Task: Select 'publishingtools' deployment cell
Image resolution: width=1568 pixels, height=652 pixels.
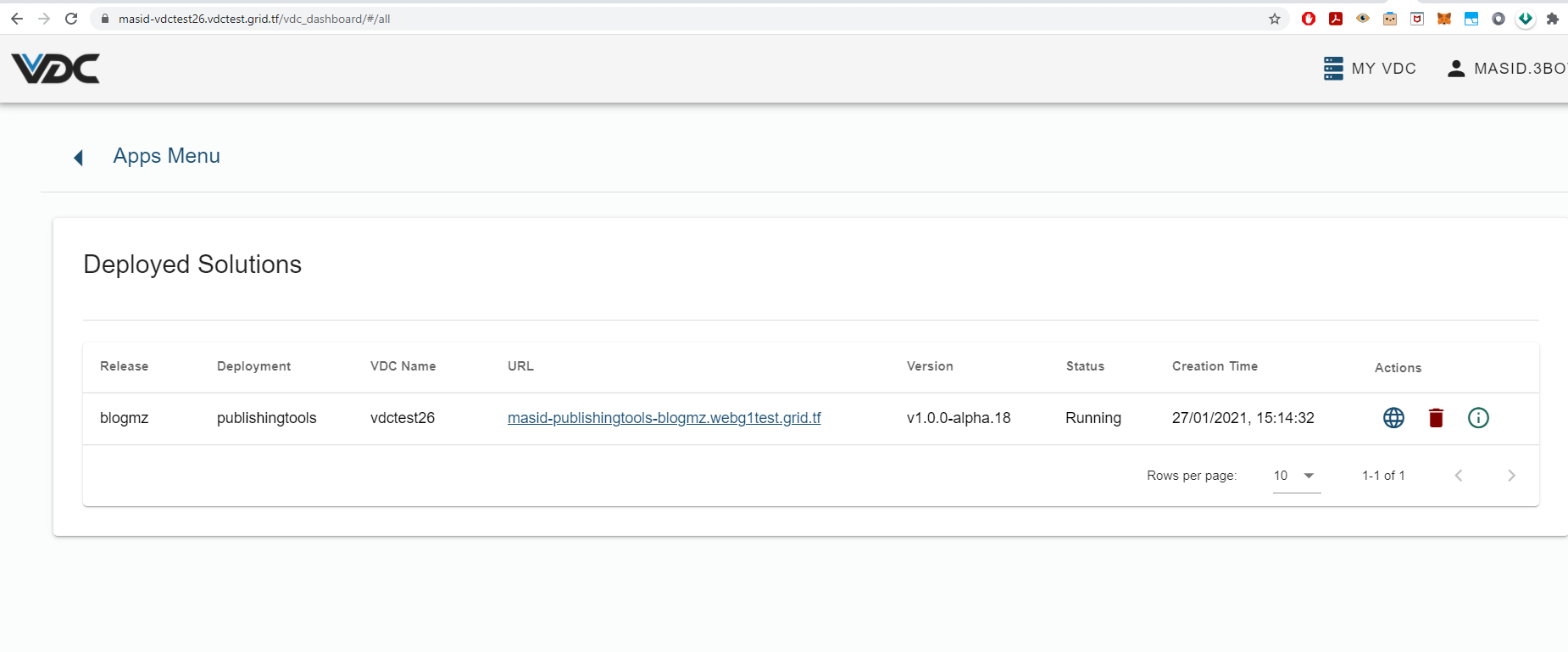Action: [x=267, y=418]
